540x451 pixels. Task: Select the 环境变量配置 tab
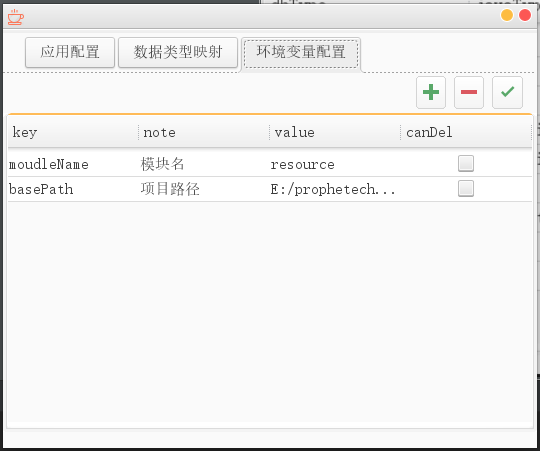[x=301, y=53]
